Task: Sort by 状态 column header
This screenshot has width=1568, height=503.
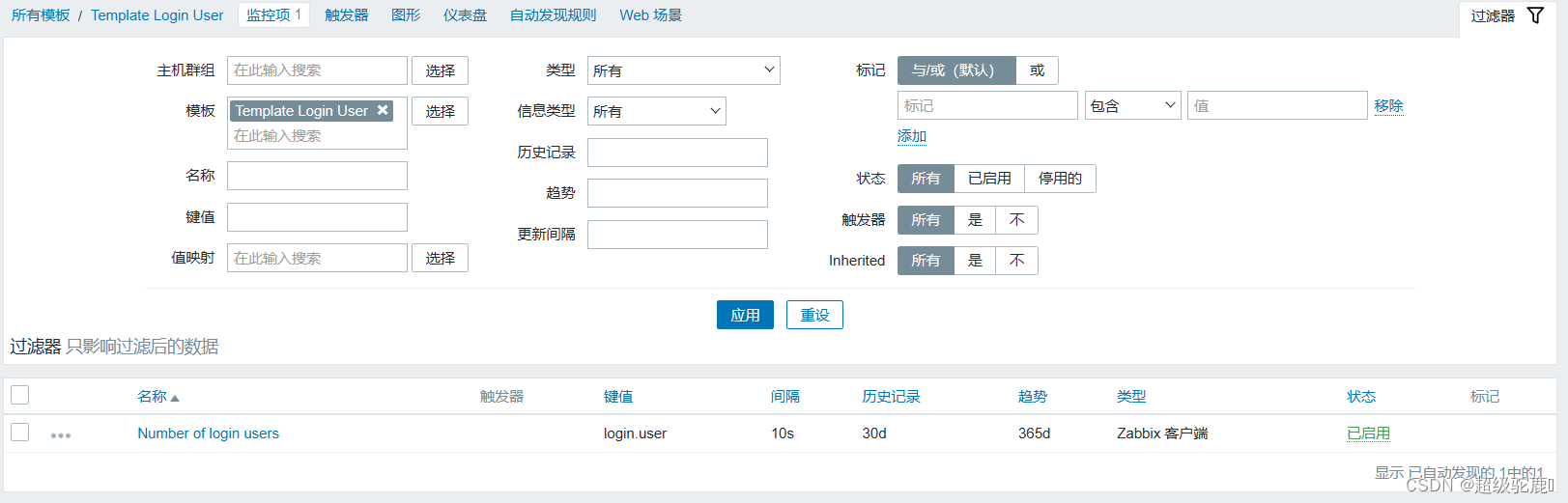Action: pyautogui.click(x=1361, y=397)
